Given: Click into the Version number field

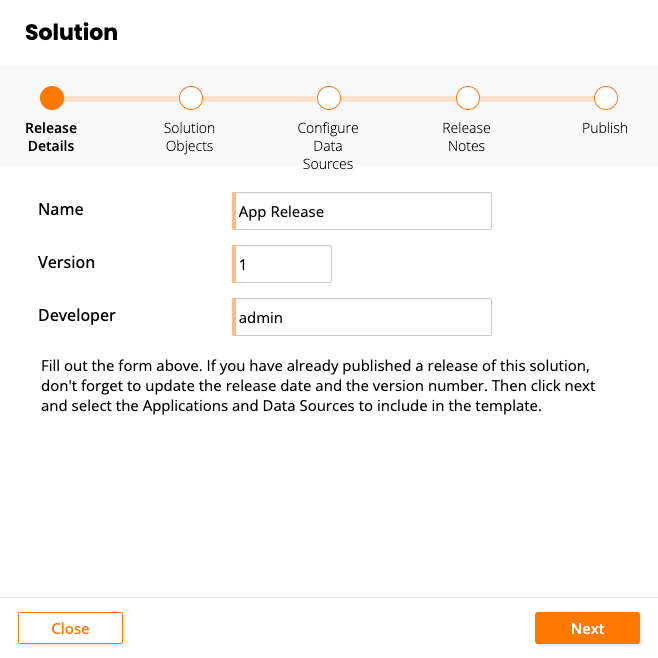Looking at the screenshot, I should pyautogui.click(x=283, y=264).
